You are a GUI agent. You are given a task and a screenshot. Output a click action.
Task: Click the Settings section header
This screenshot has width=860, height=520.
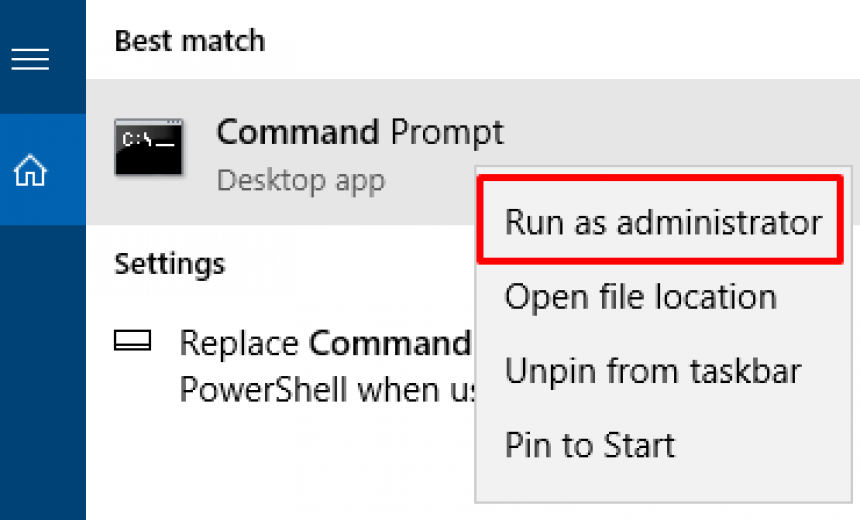[x=169, y=264]
